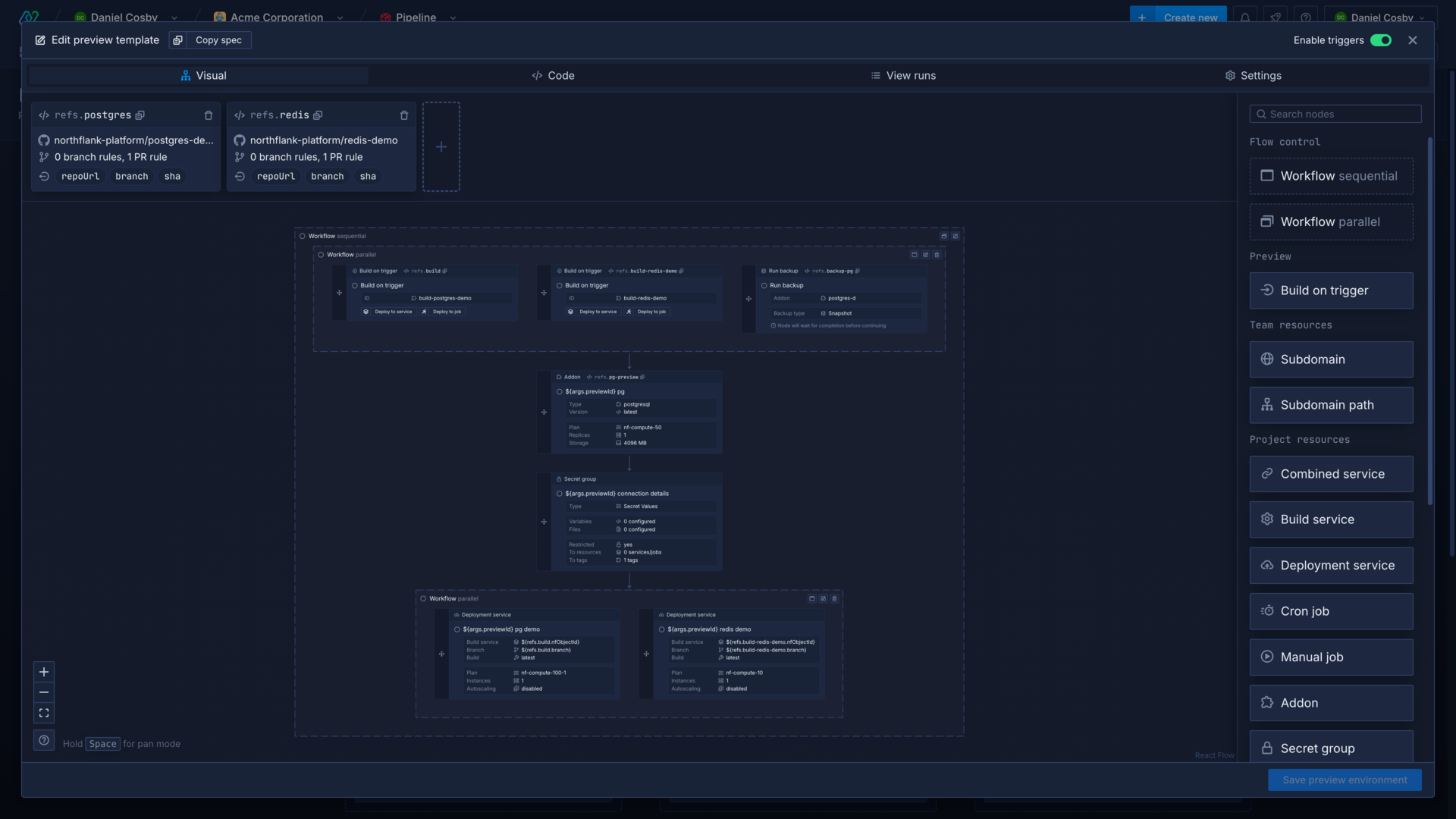
Task: Select the ${args.previewId} pg addon circle
Action: (x=560, y=392)
